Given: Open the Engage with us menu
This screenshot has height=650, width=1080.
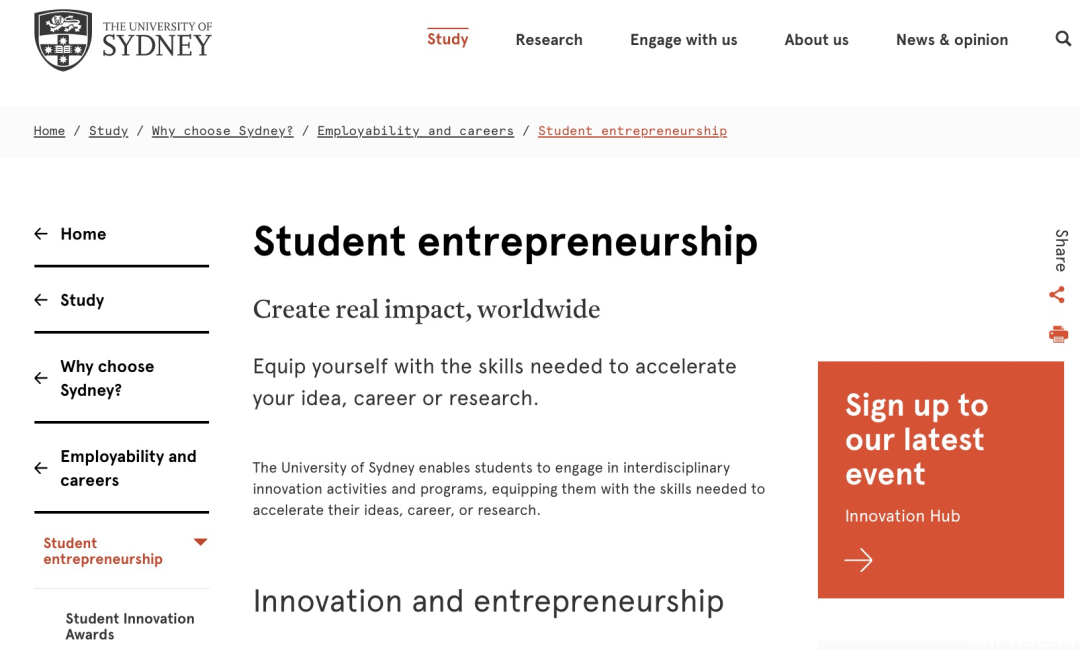Looking at the screenshot, I should pyautogui.click(x=683, y=40).
